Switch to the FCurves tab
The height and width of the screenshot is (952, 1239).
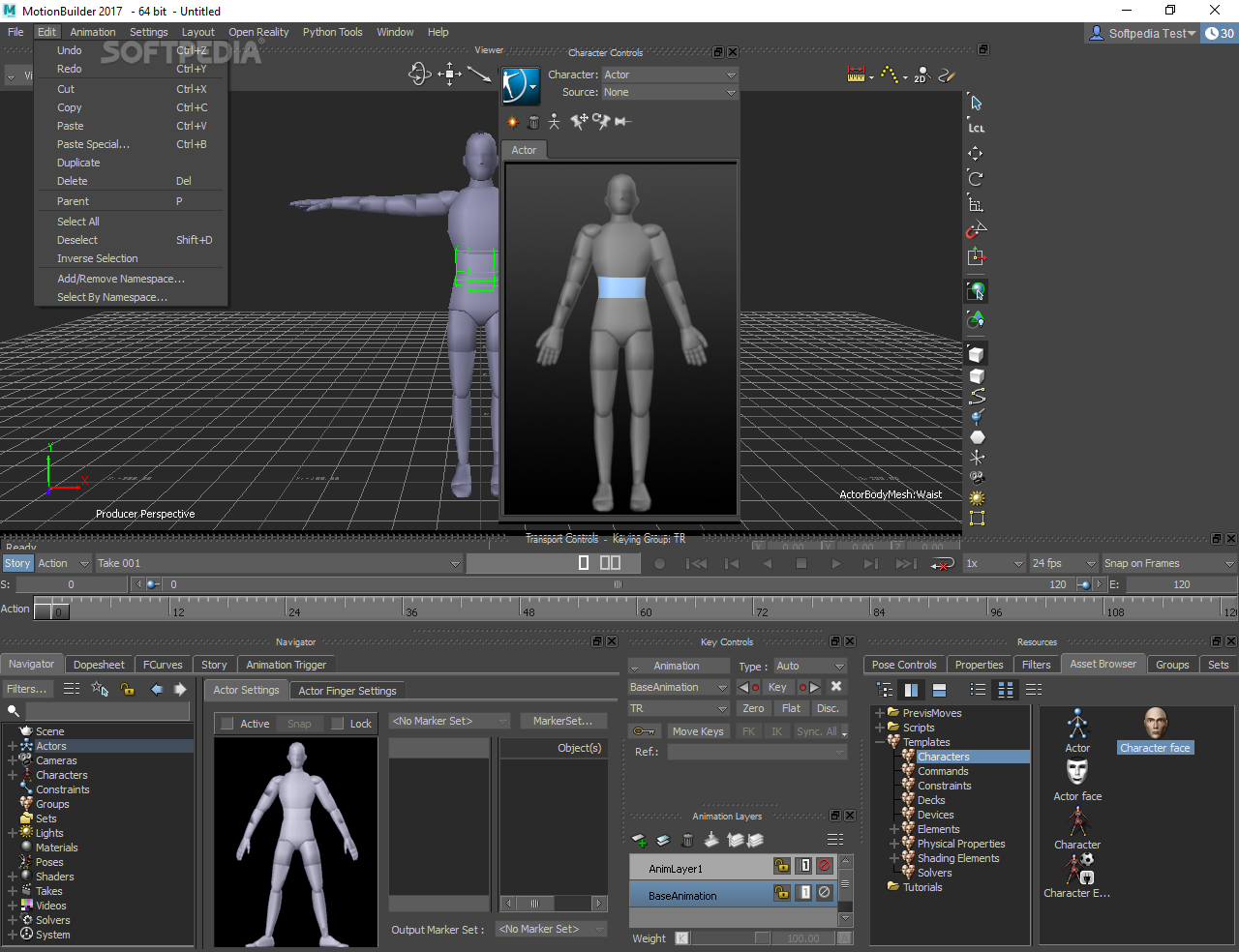(x=163, y=665)
